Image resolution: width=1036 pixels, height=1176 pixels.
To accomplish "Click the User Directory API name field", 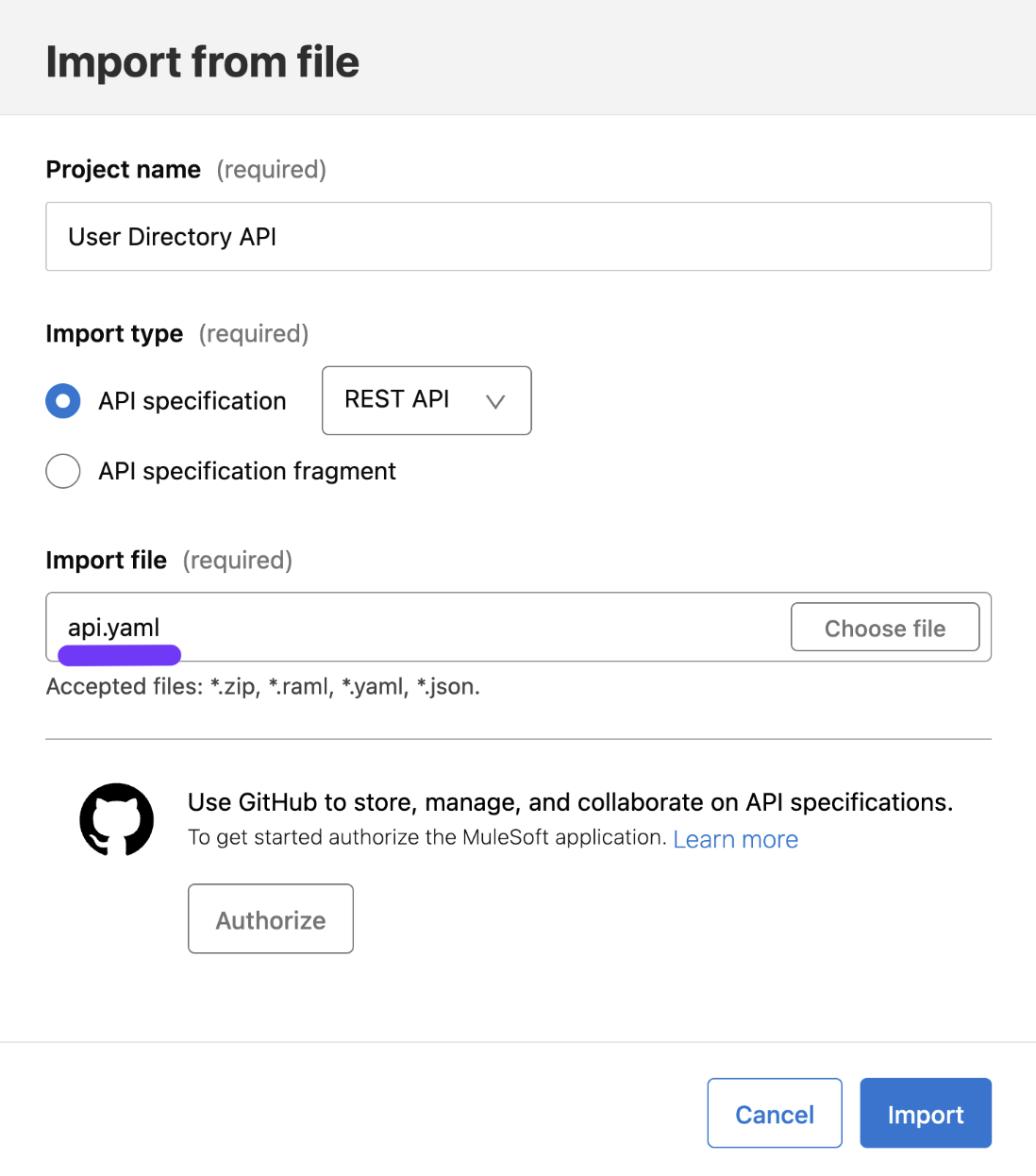I will (x=518, y=236).
